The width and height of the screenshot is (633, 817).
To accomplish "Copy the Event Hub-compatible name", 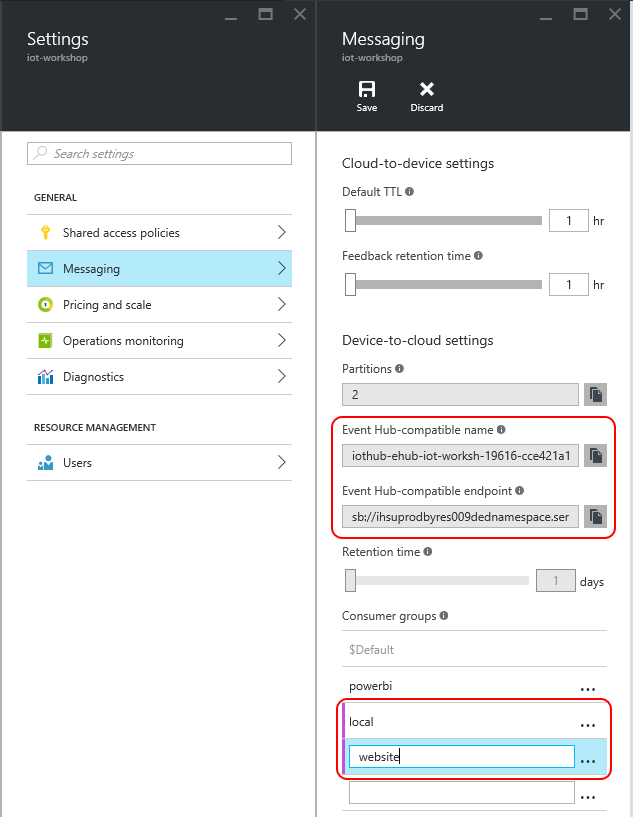I will 595,456.
